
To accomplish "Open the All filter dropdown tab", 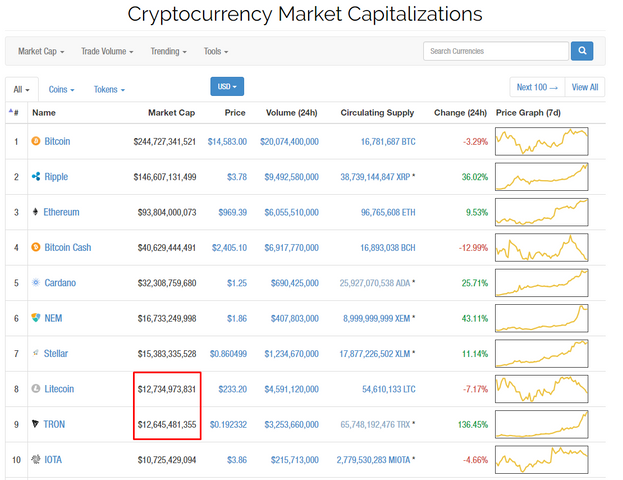I will click(x=21, y=89).
